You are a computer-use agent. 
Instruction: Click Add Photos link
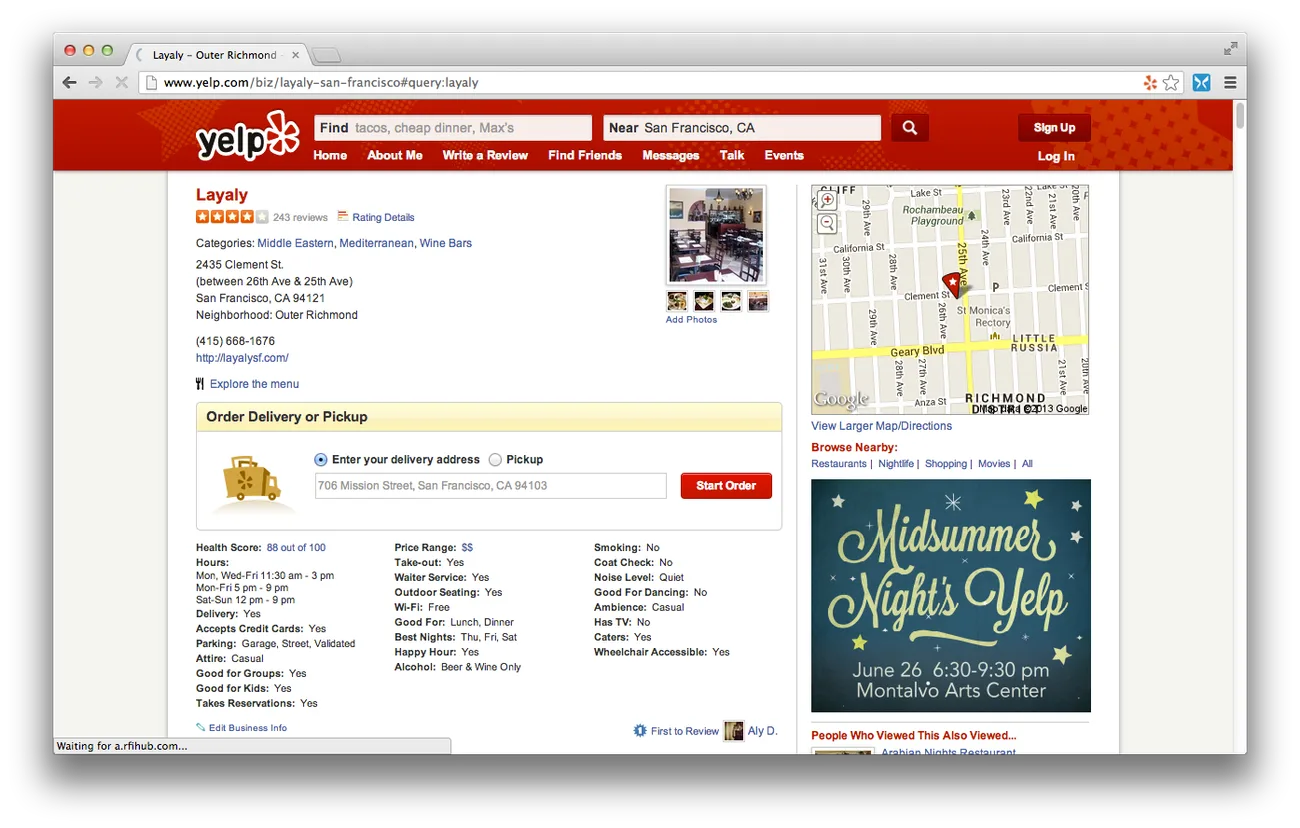pos(691,320)
